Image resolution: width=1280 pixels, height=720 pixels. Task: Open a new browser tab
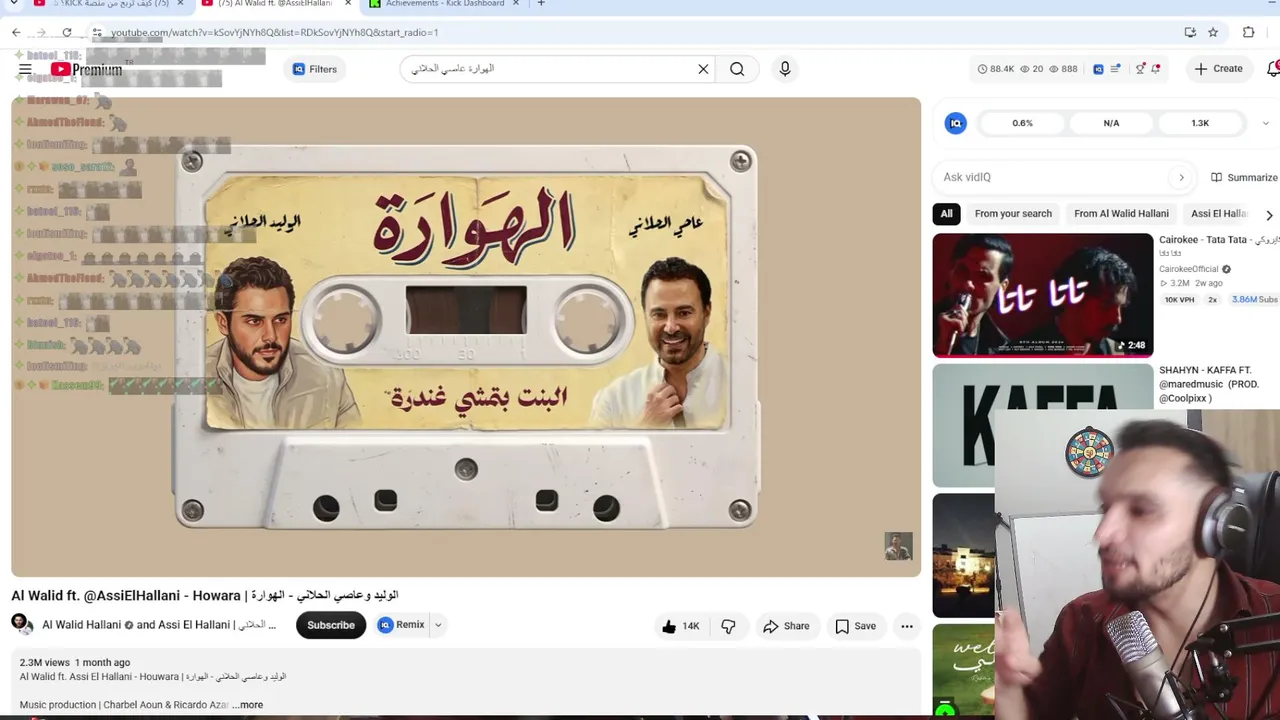coord(541,4)
